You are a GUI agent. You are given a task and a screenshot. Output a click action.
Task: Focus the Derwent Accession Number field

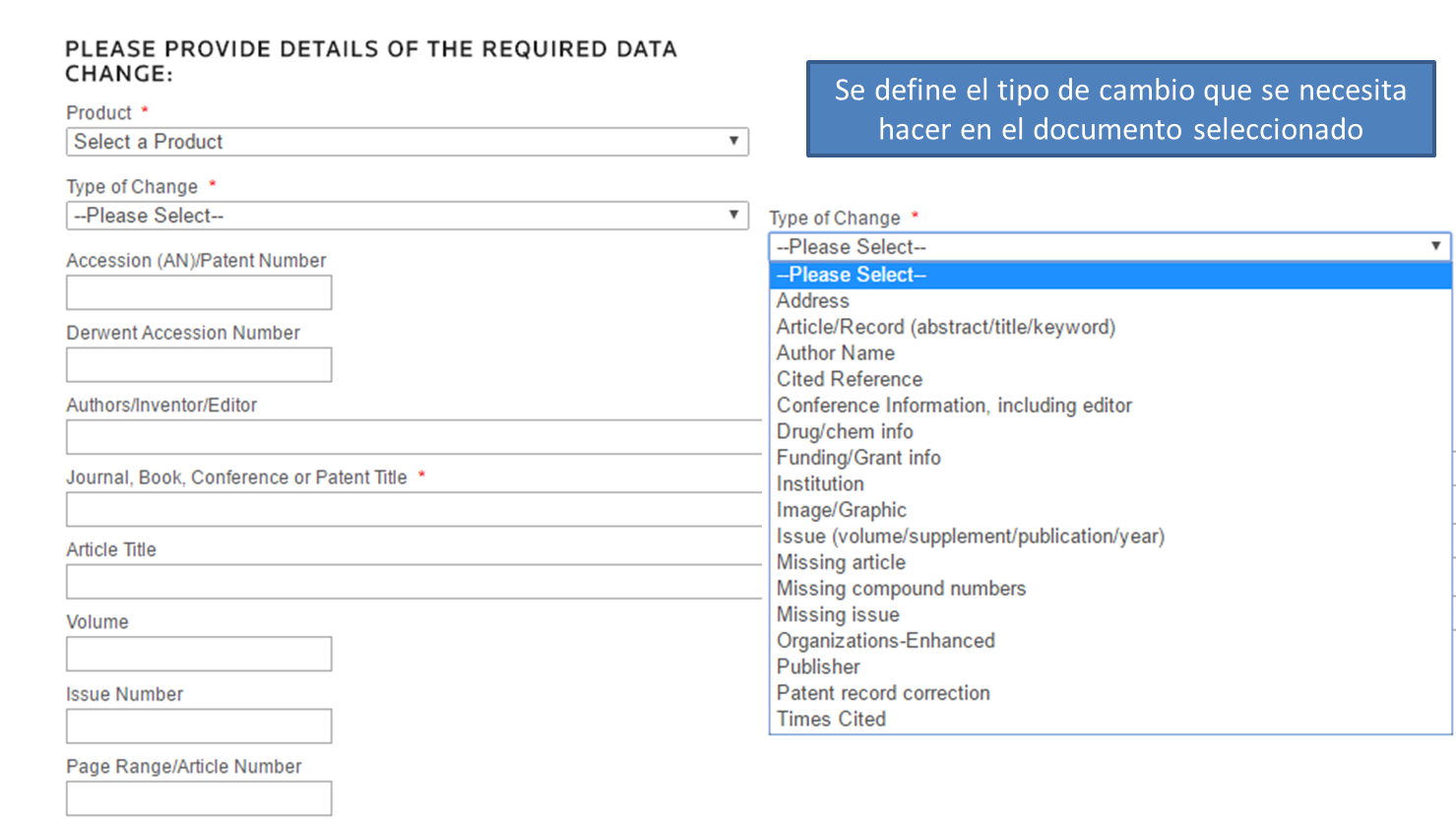coord(199,364)
